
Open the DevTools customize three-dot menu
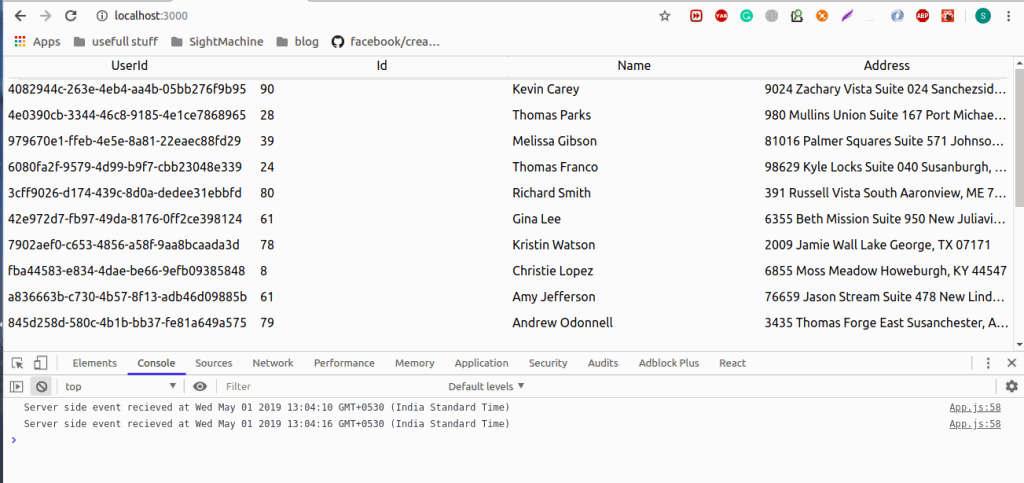(x=988, y=363)
